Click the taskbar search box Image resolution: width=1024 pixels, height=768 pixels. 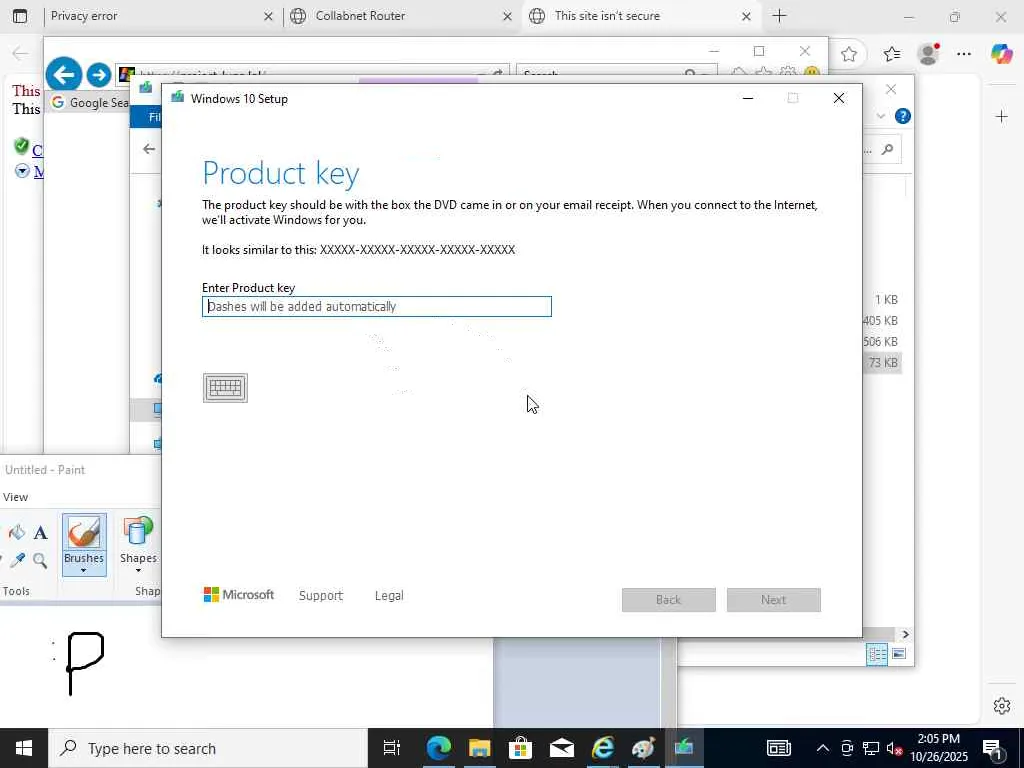pos(208,748)
